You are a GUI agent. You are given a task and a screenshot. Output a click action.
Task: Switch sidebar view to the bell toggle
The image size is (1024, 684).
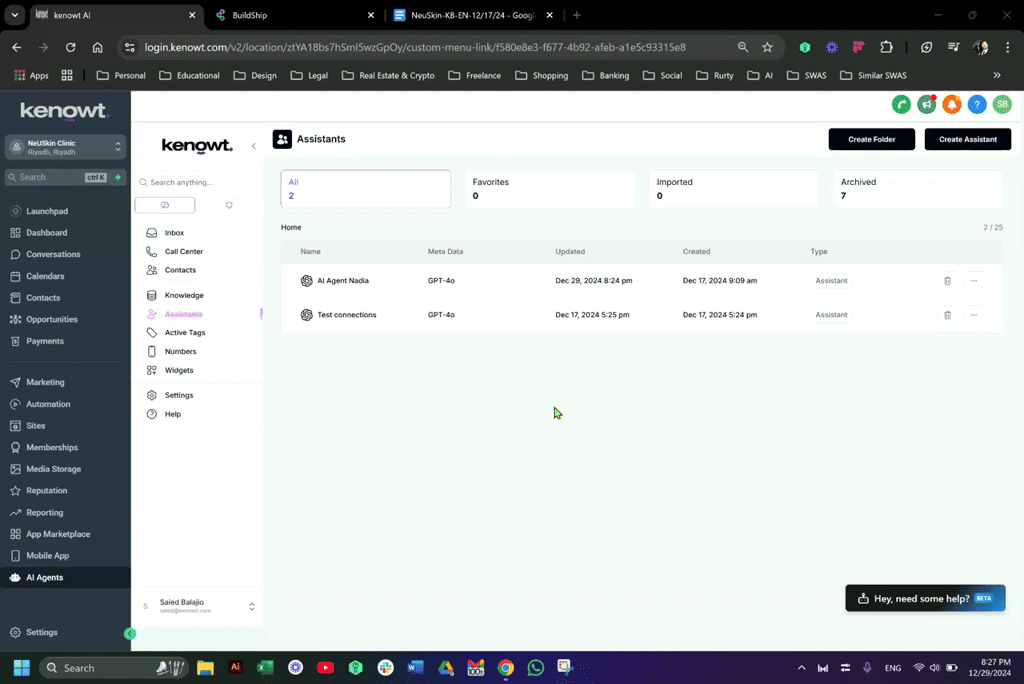pyautogui.click(x=229, y=204)
